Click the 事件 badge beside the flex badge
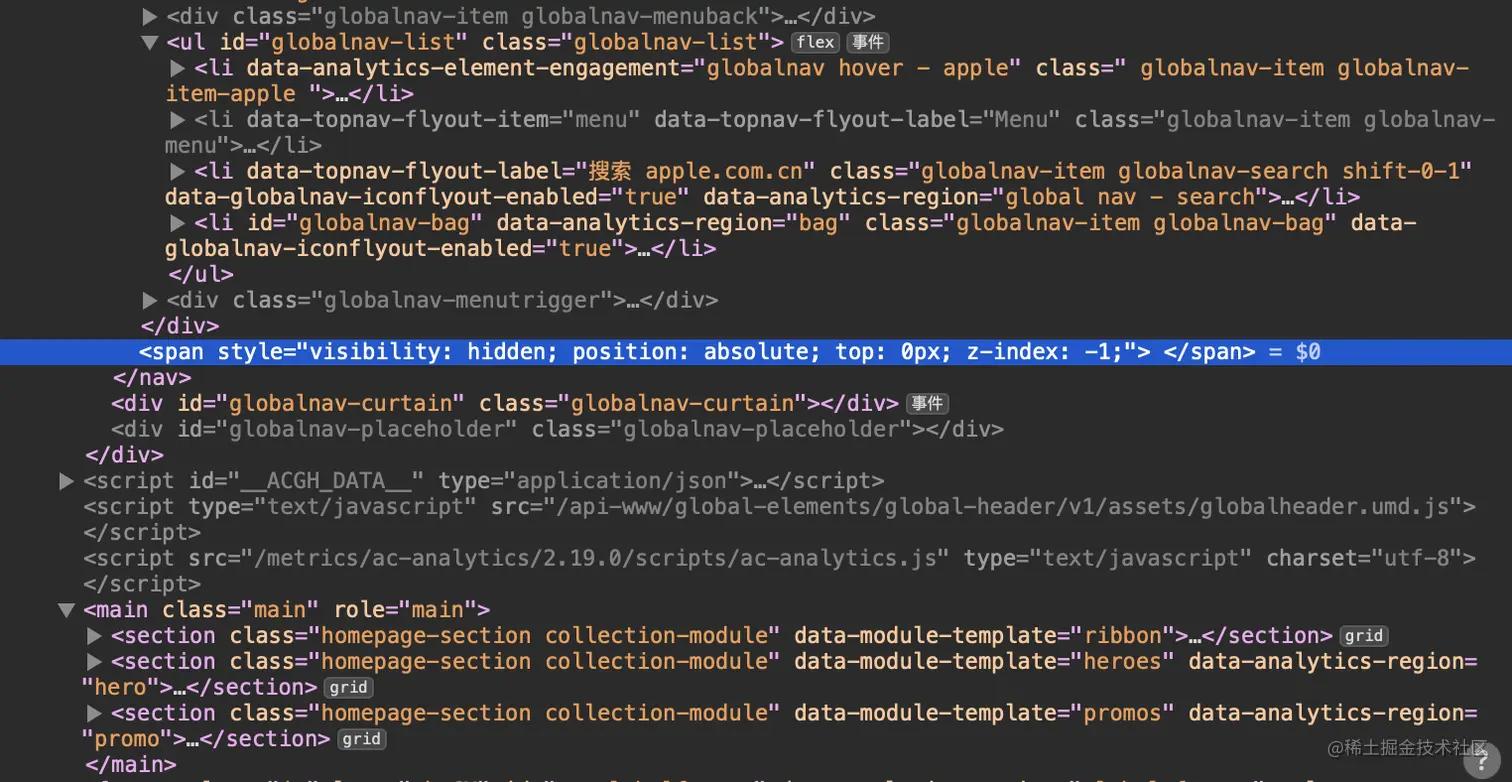The height and width of the screenshot is (782, 1512). coord(868,42)
